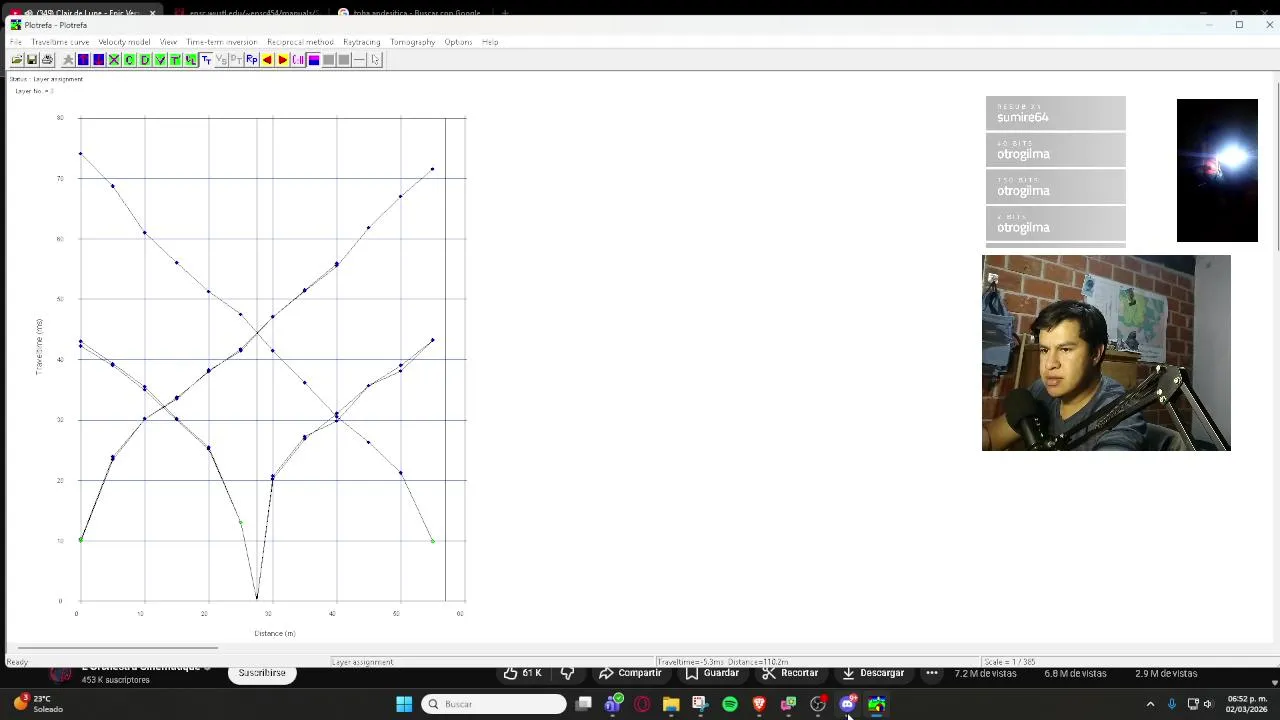
Task: Open the Windows Start menu
Action: 404,704
